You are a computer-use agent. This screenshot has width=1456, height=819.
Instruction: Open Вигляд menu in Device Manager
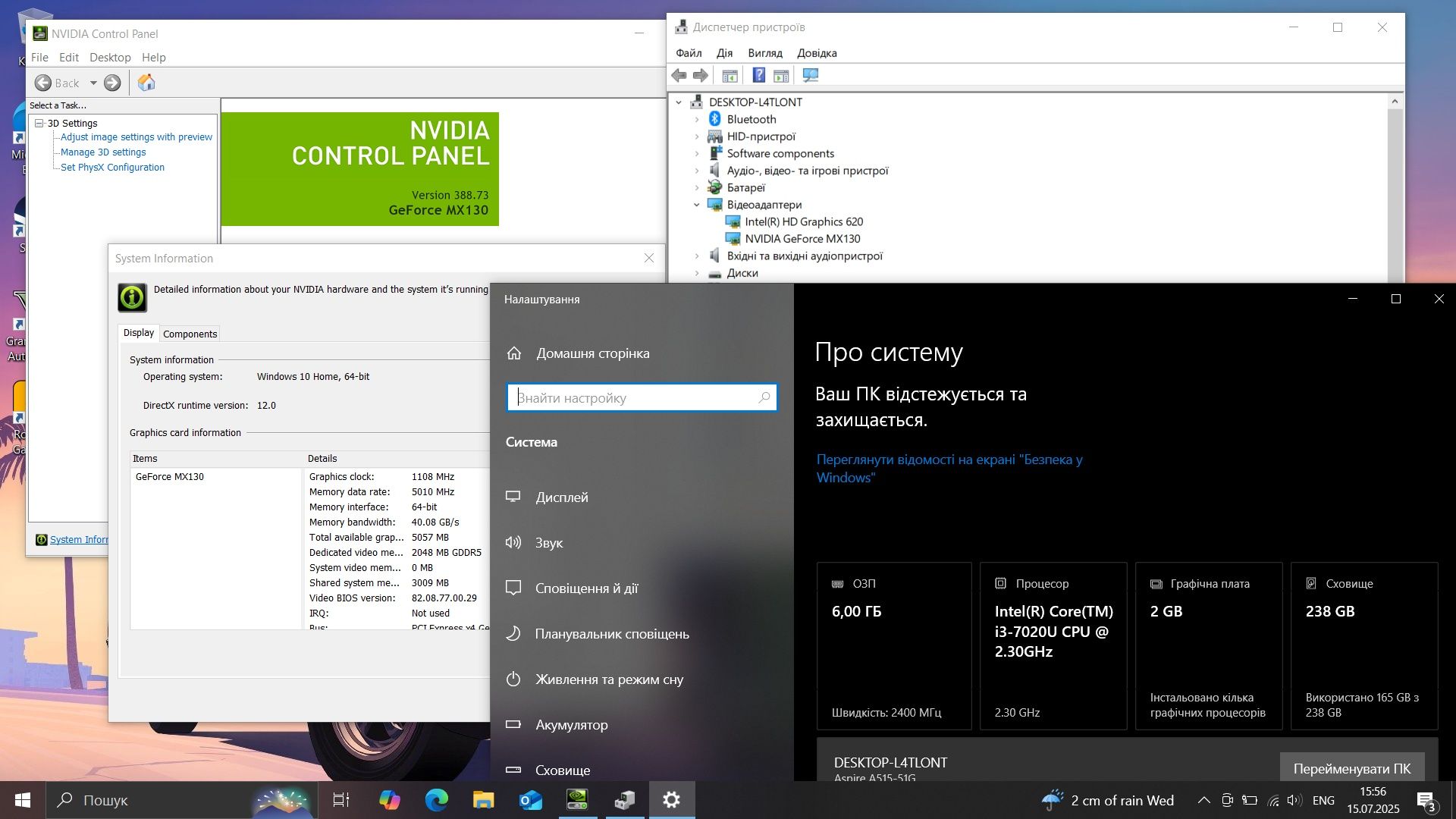pyautogui.click(x=764, y=53)
